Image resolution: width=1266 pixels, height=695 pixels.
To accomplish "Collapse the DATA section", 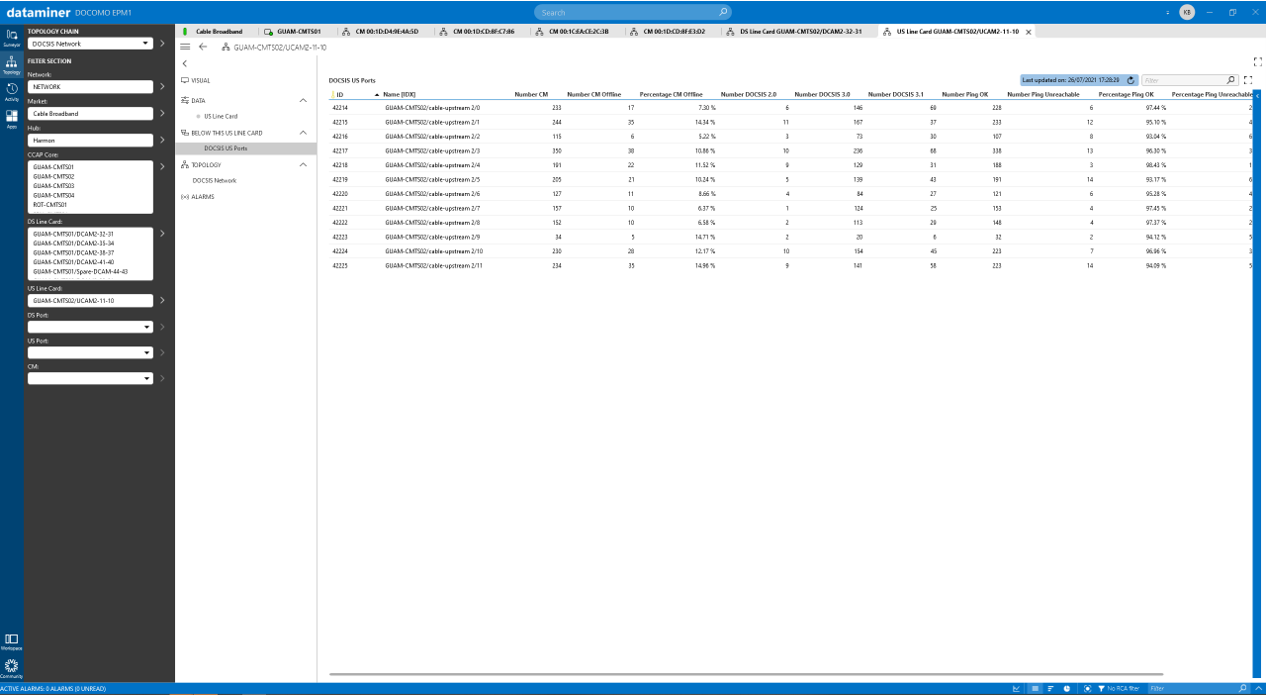I will (303, 100).
